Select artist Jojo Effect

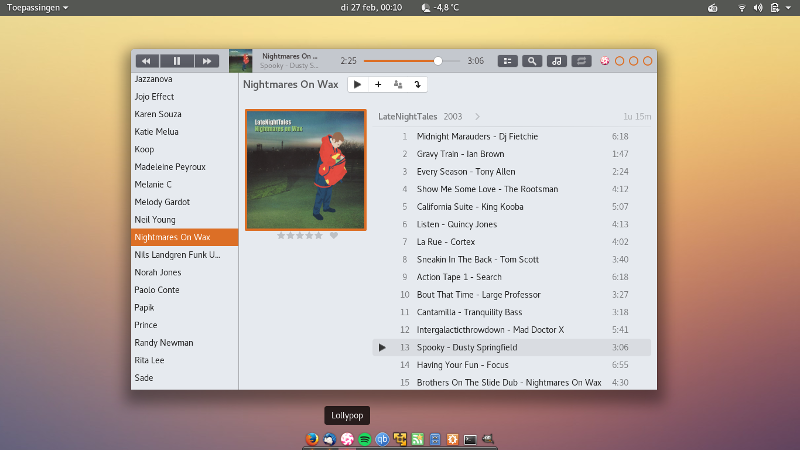pyautogui.click(x=185, y=96)
